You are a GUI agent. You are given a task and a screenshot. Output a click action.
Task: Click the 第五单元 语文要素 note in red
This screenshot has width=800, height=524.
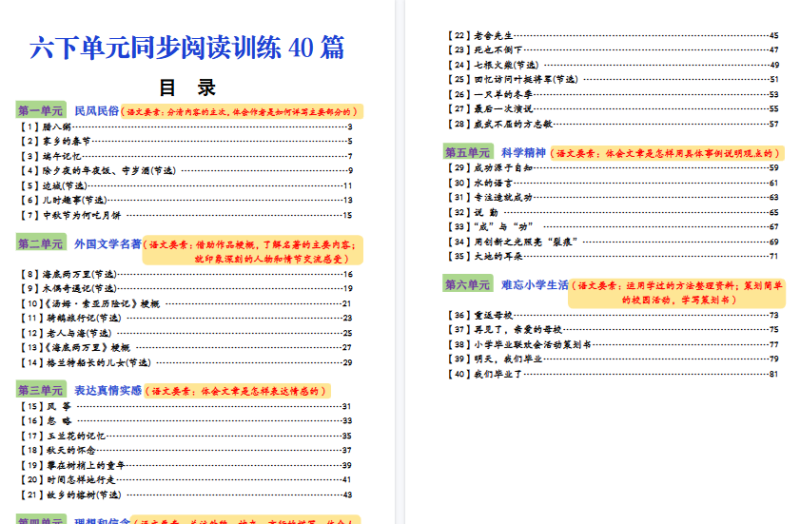point(667,153)
